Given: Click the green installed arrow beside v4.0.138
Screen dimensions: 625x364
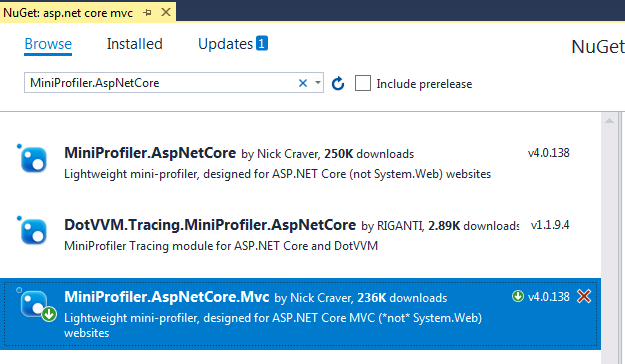Looking at the screenshot, I should click(518, 296).
